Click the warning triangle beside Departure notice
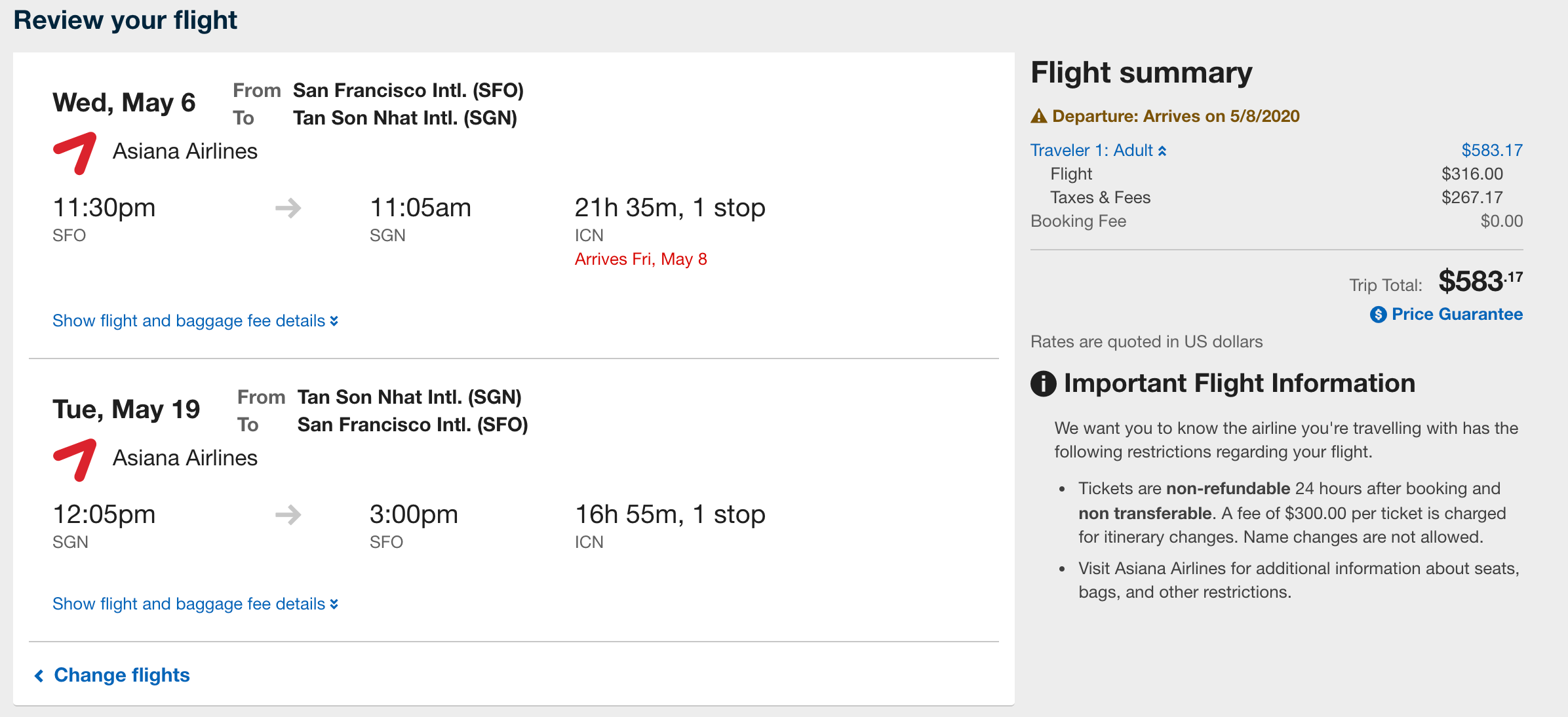The height and width of the screenshot is (717, 1568). 1038,117
